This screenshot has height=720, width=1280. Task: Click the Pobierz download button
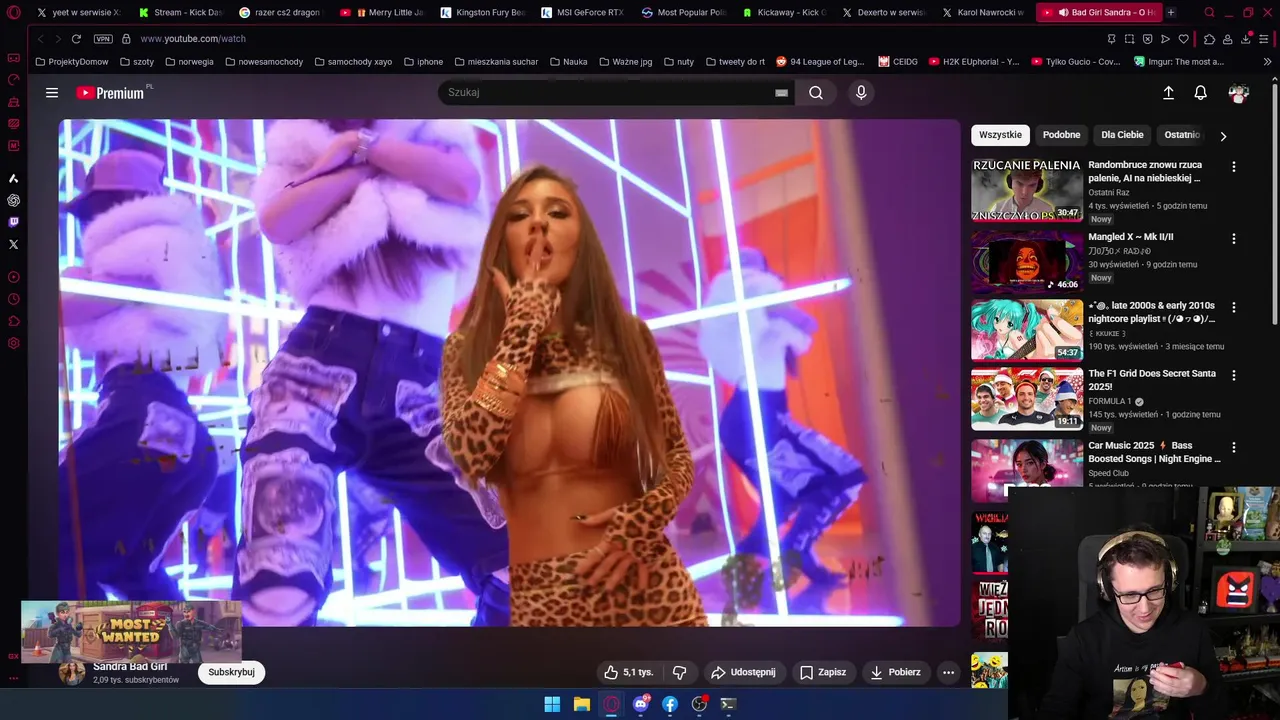[895, 672]
